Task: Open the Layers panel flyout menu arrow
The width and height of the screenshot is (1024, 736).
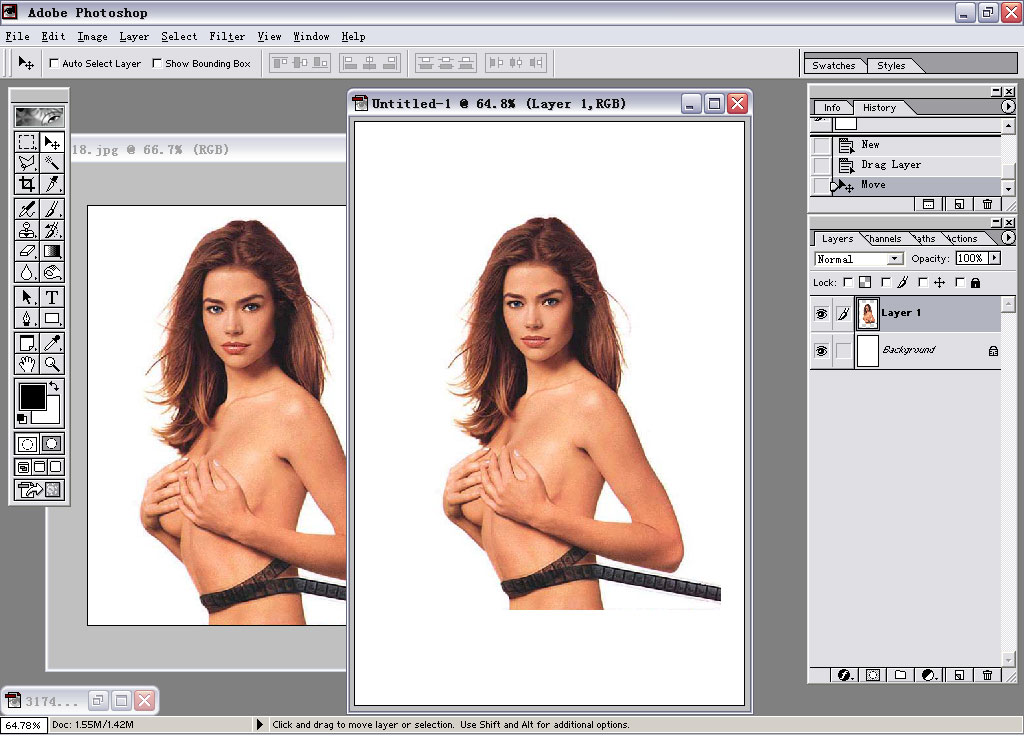Action: click(1008, 238)
